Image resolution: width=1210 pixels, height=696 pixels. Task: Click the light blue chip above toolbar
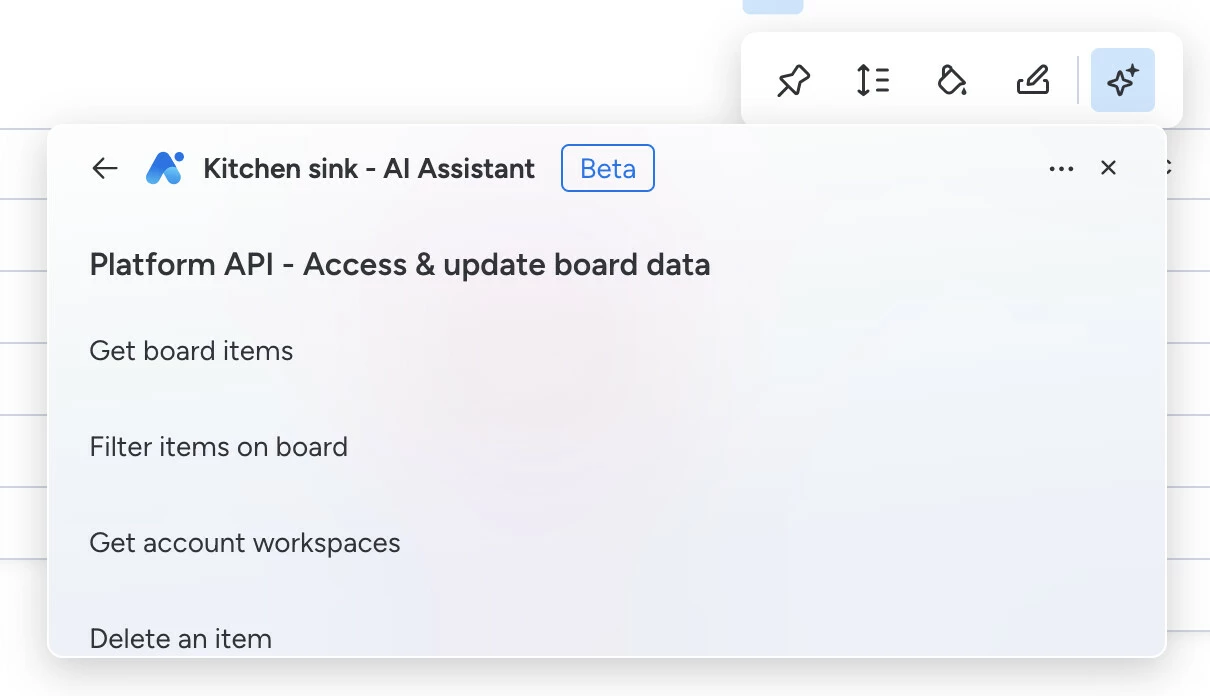click(773, 6)
